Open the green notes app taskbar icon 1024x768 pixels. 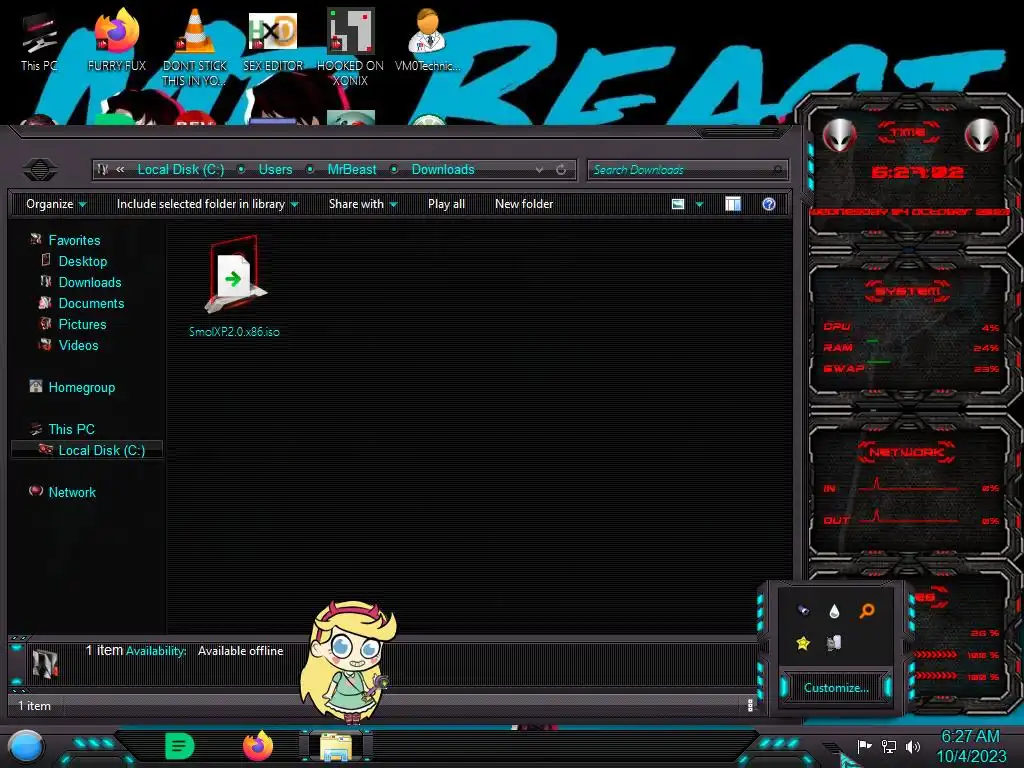(x=180, y=746)
